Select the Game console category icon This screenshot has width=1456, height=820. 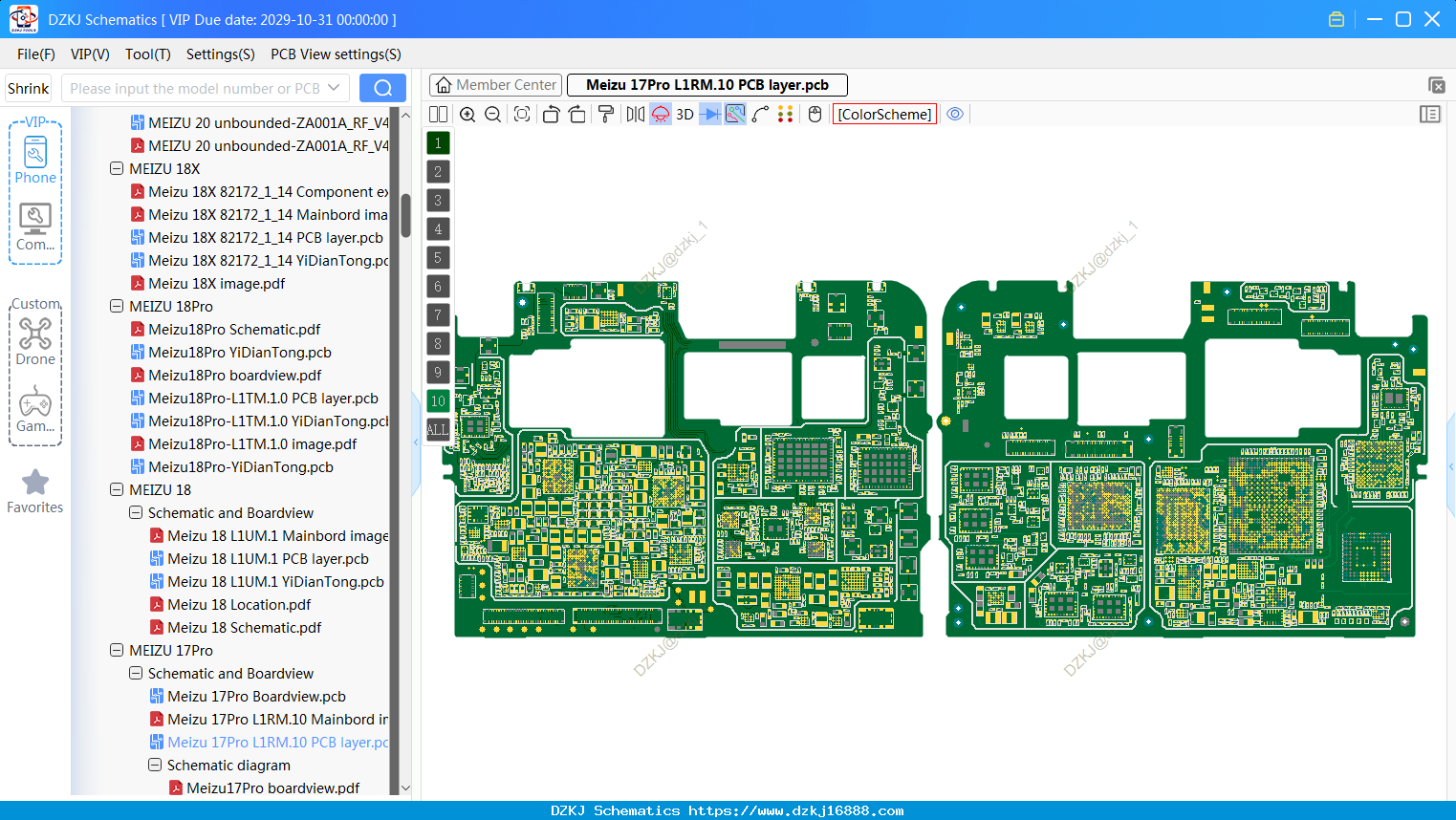point(35,409)
